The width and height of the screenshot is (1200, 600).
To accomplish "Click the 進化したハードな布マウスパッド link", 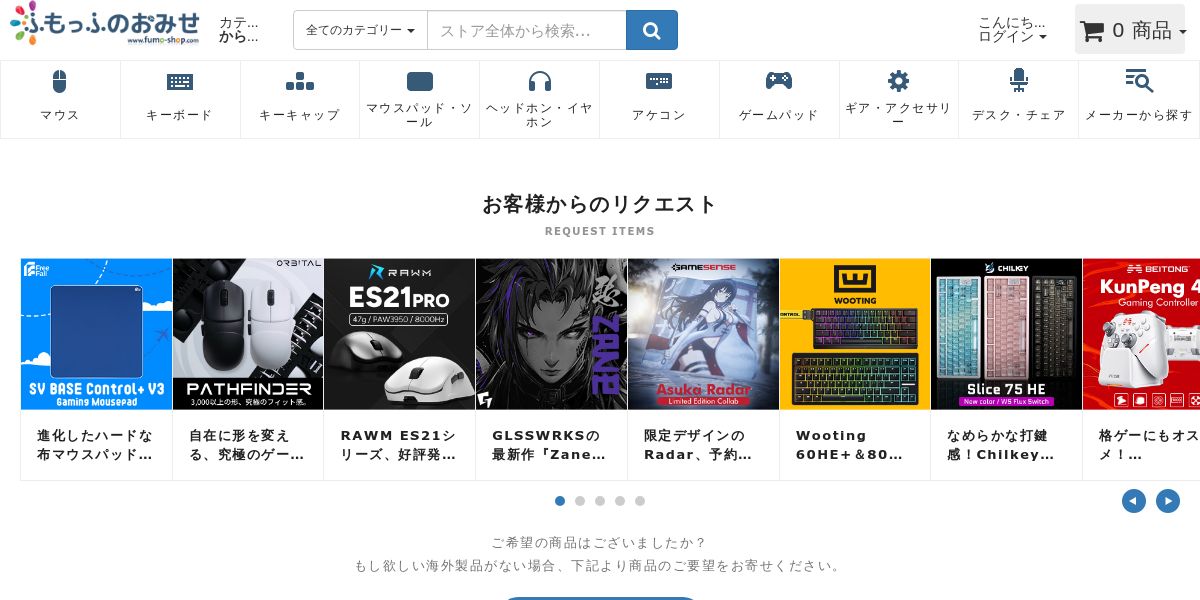I will point(95,445).
